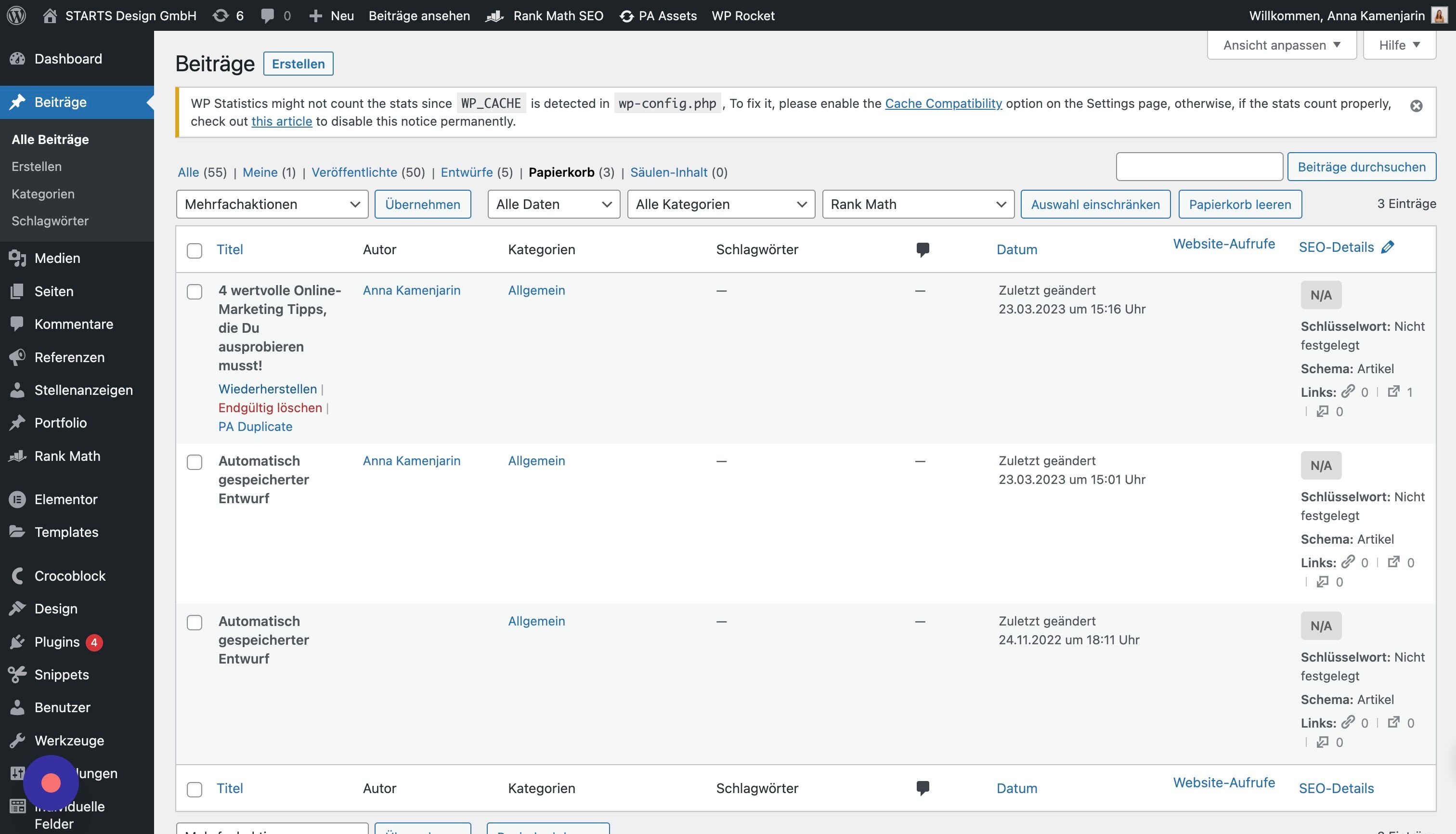Screen dimensions: 1456x834
Task: Open the Säulen-Inhalt (0) filter
Action: tap(678, 172)
